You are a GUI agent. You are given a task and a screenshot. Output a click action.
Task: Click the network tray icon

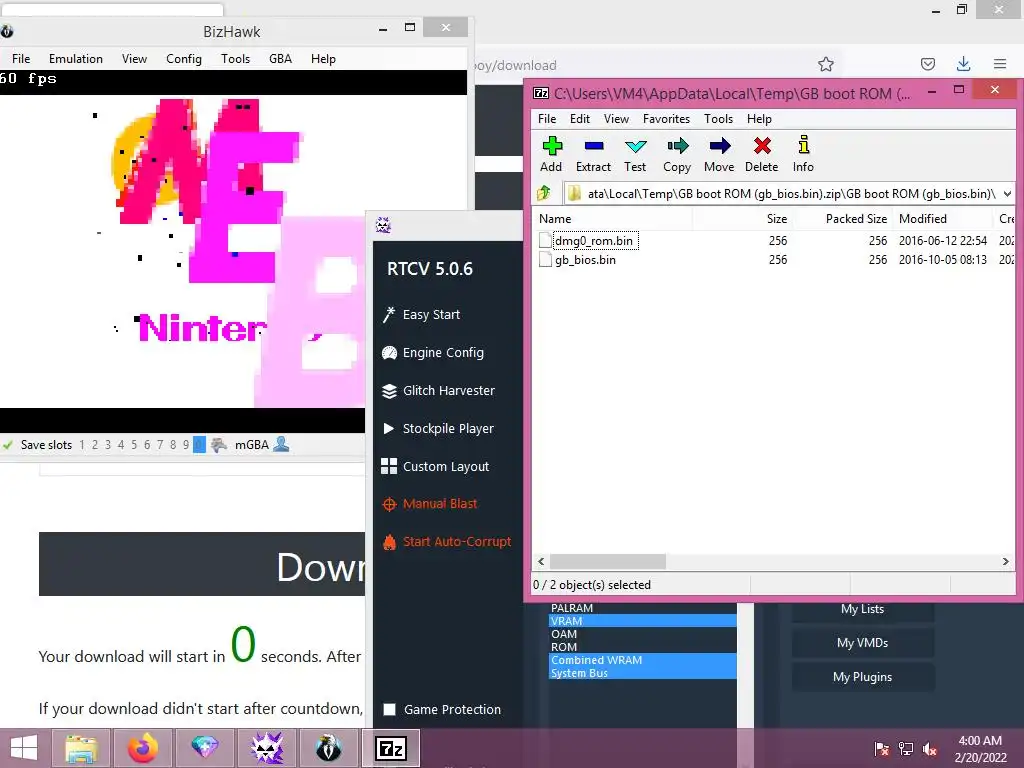906,749
